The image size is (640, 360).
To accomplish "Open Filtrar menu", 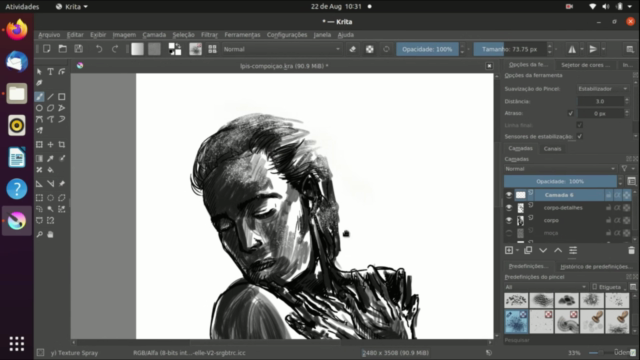I will 209,35.
